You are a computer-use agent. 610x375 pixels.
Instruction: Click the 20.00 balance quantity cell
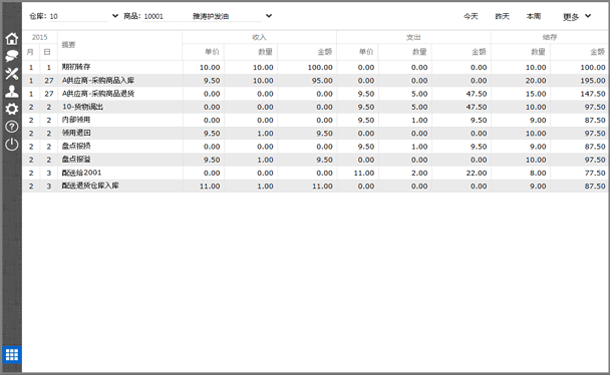536,81
